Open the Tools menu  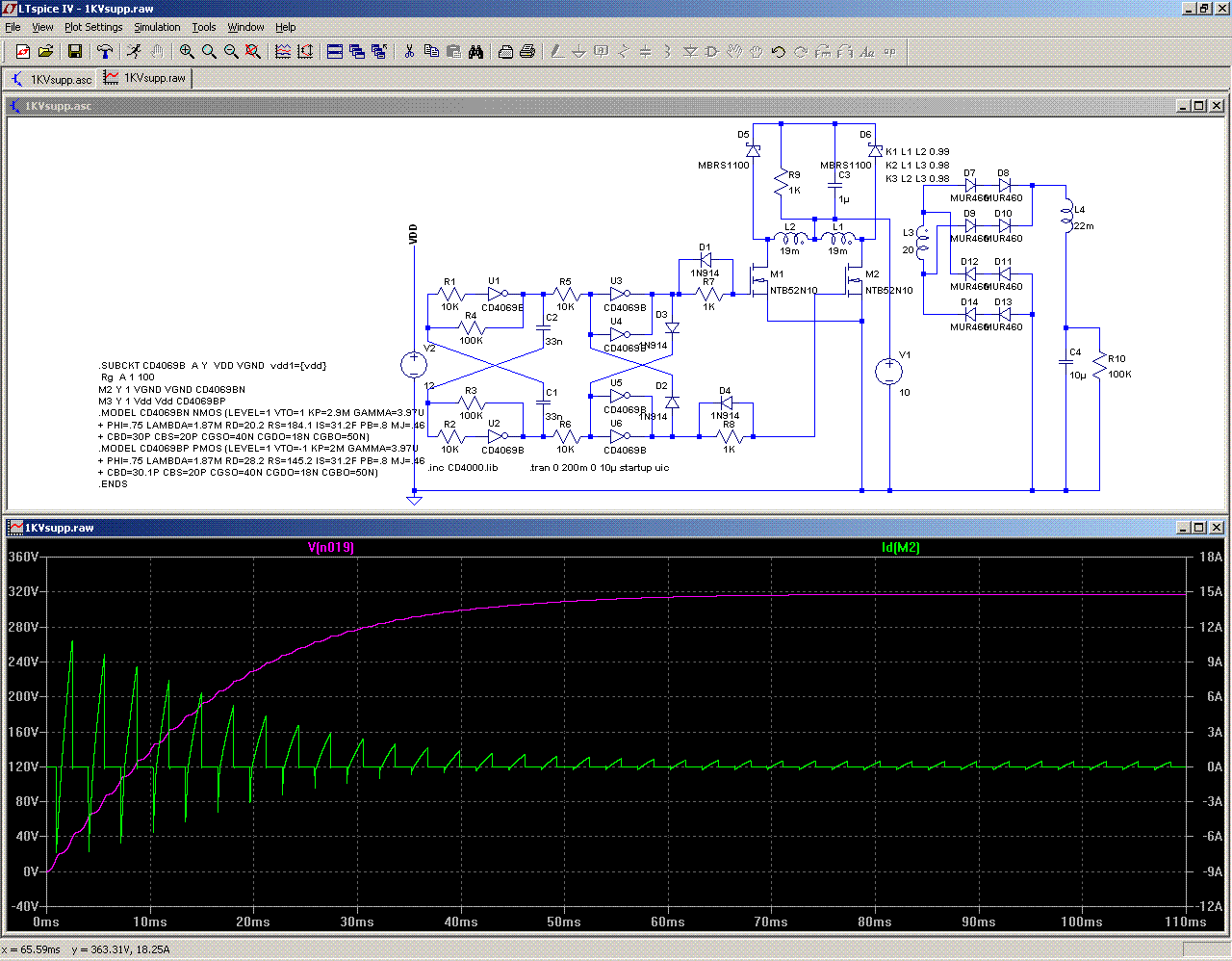coord(203,27)
